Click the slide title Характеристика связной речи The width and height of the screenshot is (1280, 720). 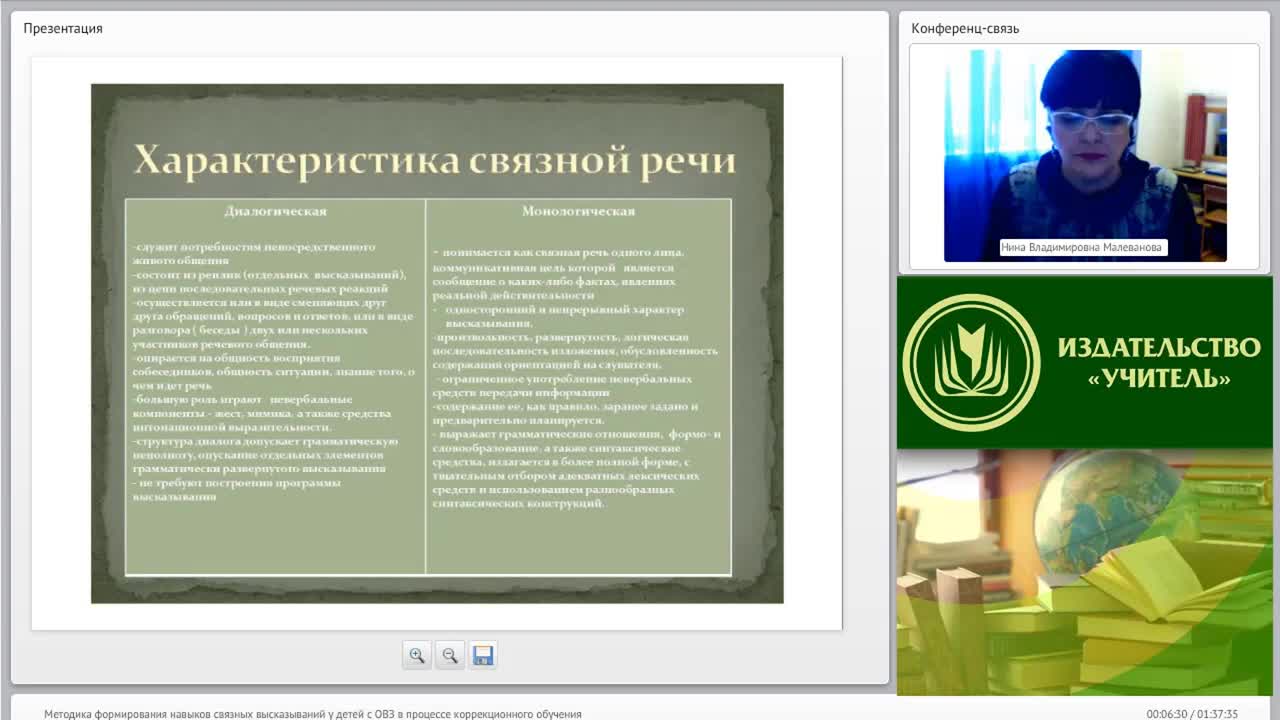[x=434, y=160]
